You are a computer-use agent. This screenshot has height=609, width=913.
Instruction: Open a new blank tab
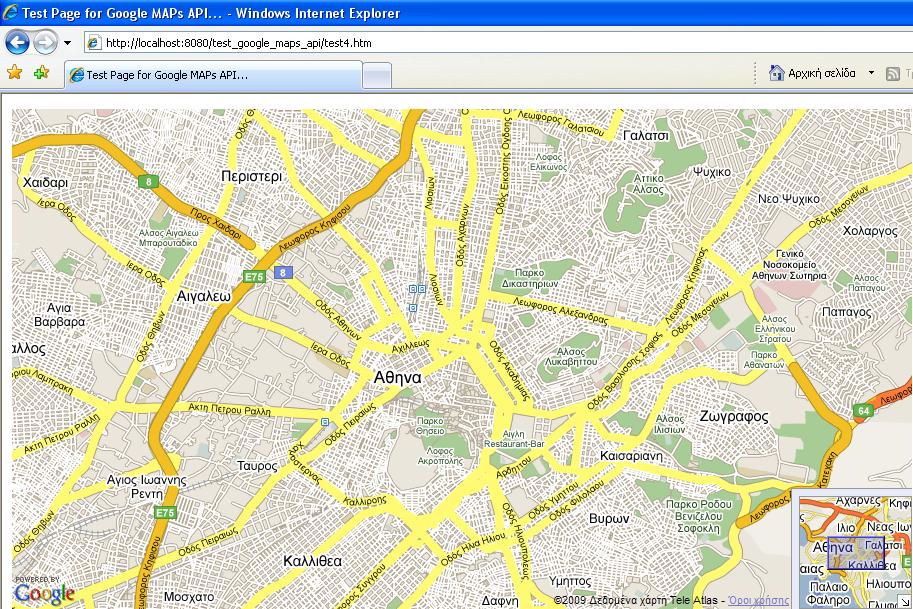click(377, 76)
